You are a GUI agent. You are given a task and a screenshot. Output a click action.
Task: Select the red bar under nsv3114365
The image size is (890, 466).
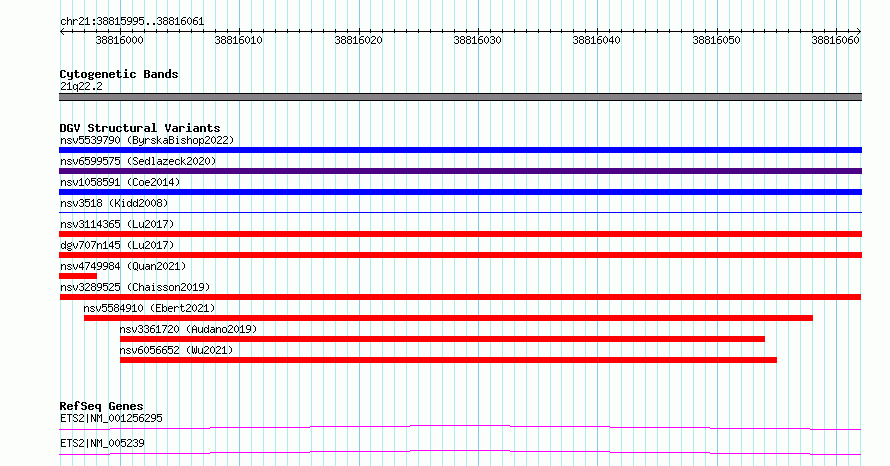[x=460, y=234]
